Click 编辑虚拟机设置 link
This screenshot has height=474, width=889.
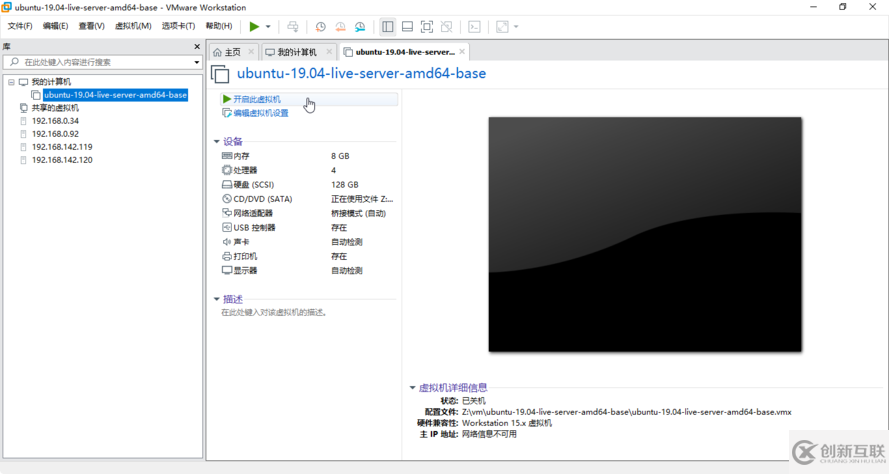point(261,113)
